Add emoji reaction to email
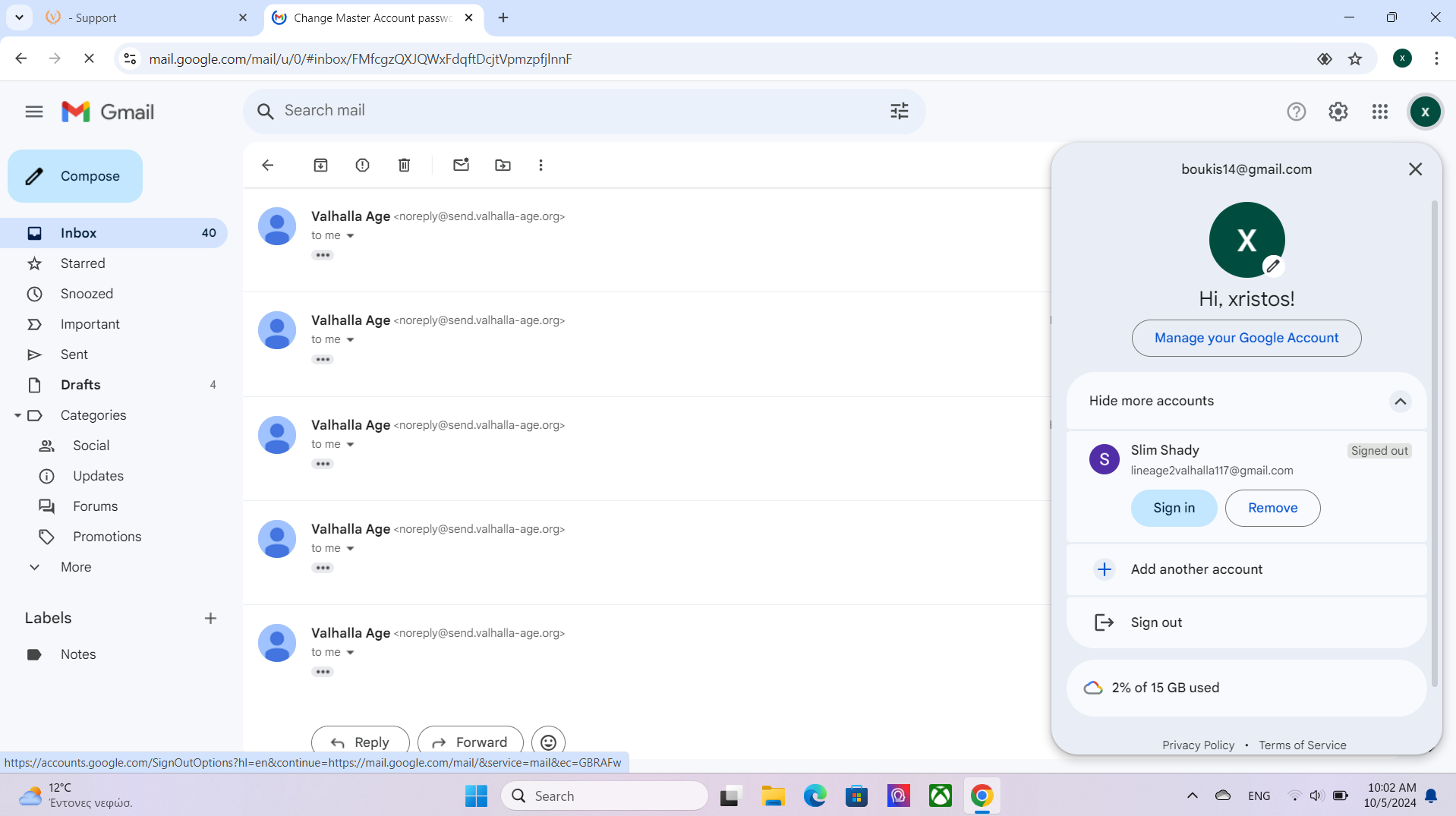Screen dimensions: 1456x816 (x=548, y=742)
